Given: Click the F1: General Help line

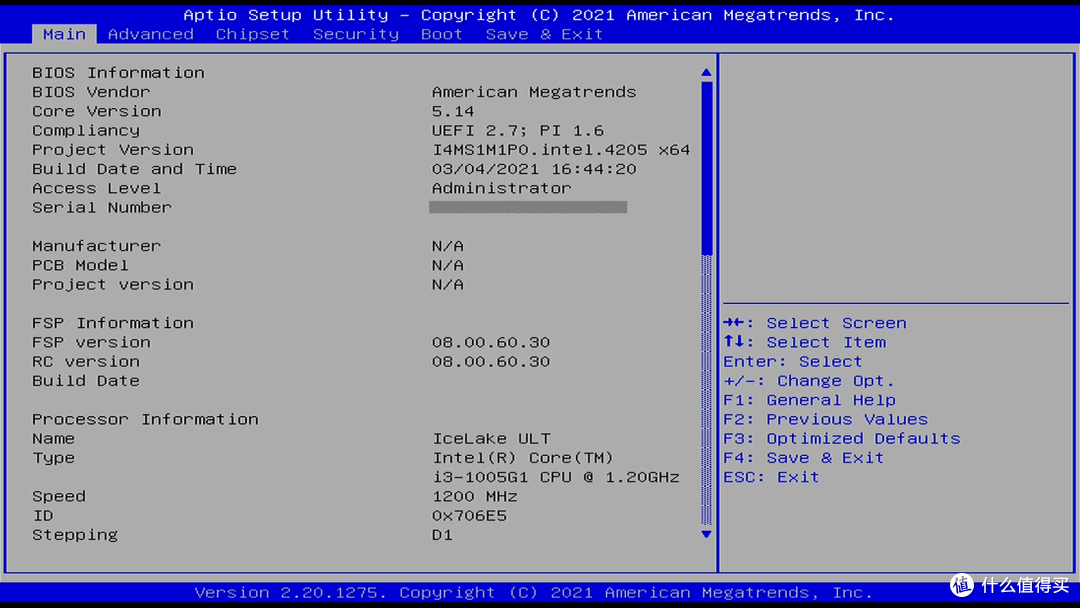Looking at the screenshot, I should [x=809, y=400].
